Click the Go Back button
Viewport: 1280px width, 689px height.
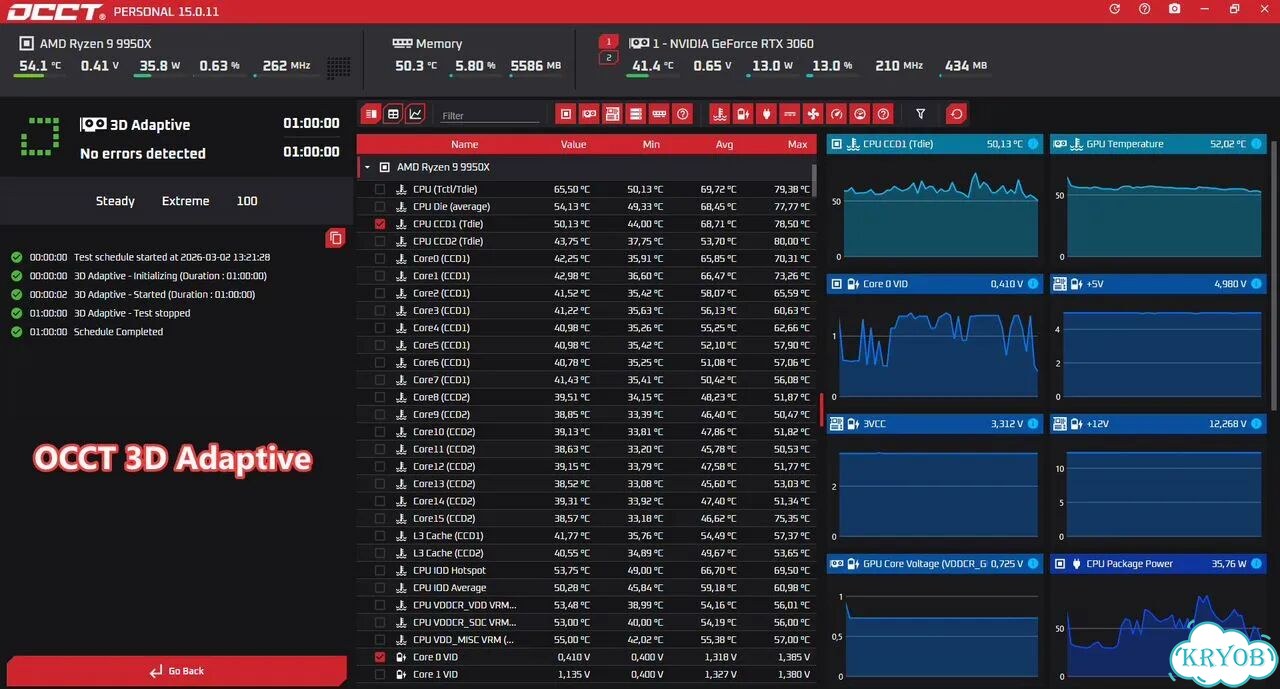[x=177, y=671]
